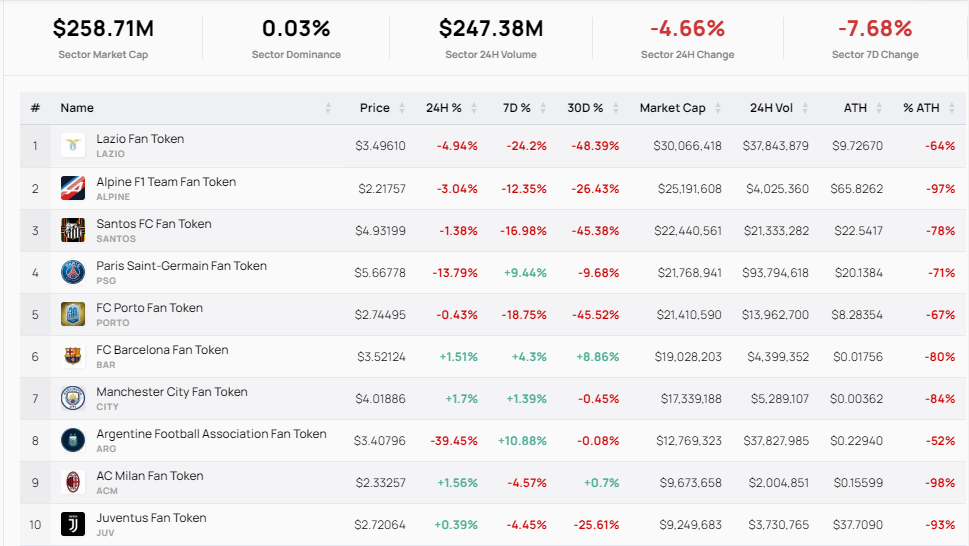
Task: Open Alpine F1 Team Fan Token page
Action: point(166,182)
